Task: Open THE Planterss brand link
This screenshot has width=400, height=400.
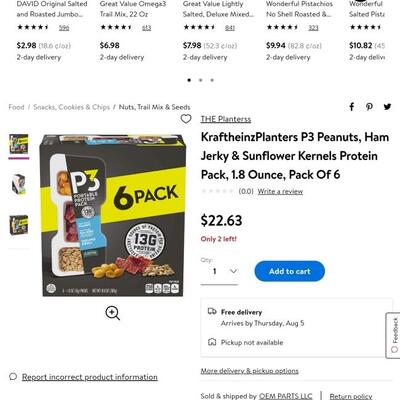Action: tap(226, 119)
